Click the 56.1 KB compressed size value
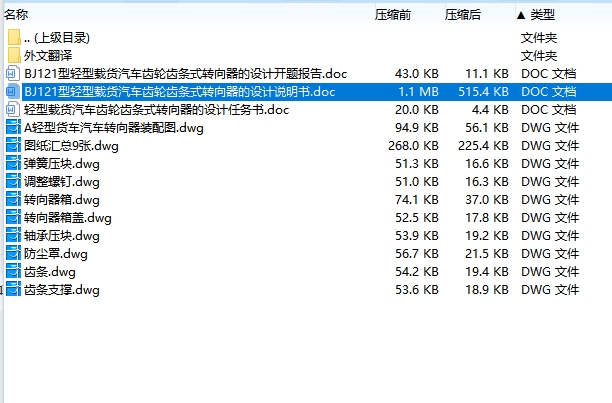This screenshot has width=612, height=403. pos(487,128)
